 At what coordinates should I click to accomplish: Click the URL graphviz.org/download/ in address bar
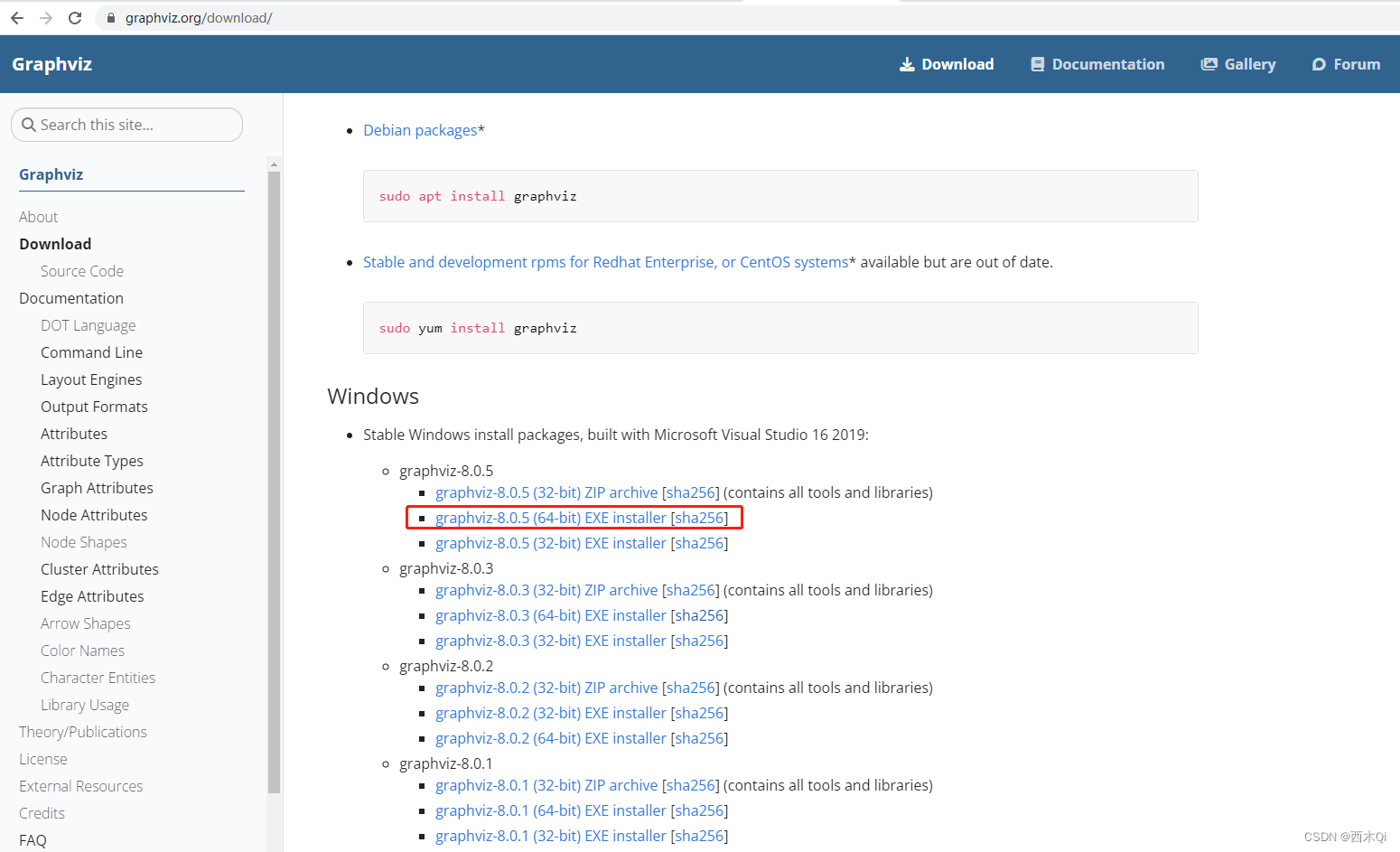[199, 18]
